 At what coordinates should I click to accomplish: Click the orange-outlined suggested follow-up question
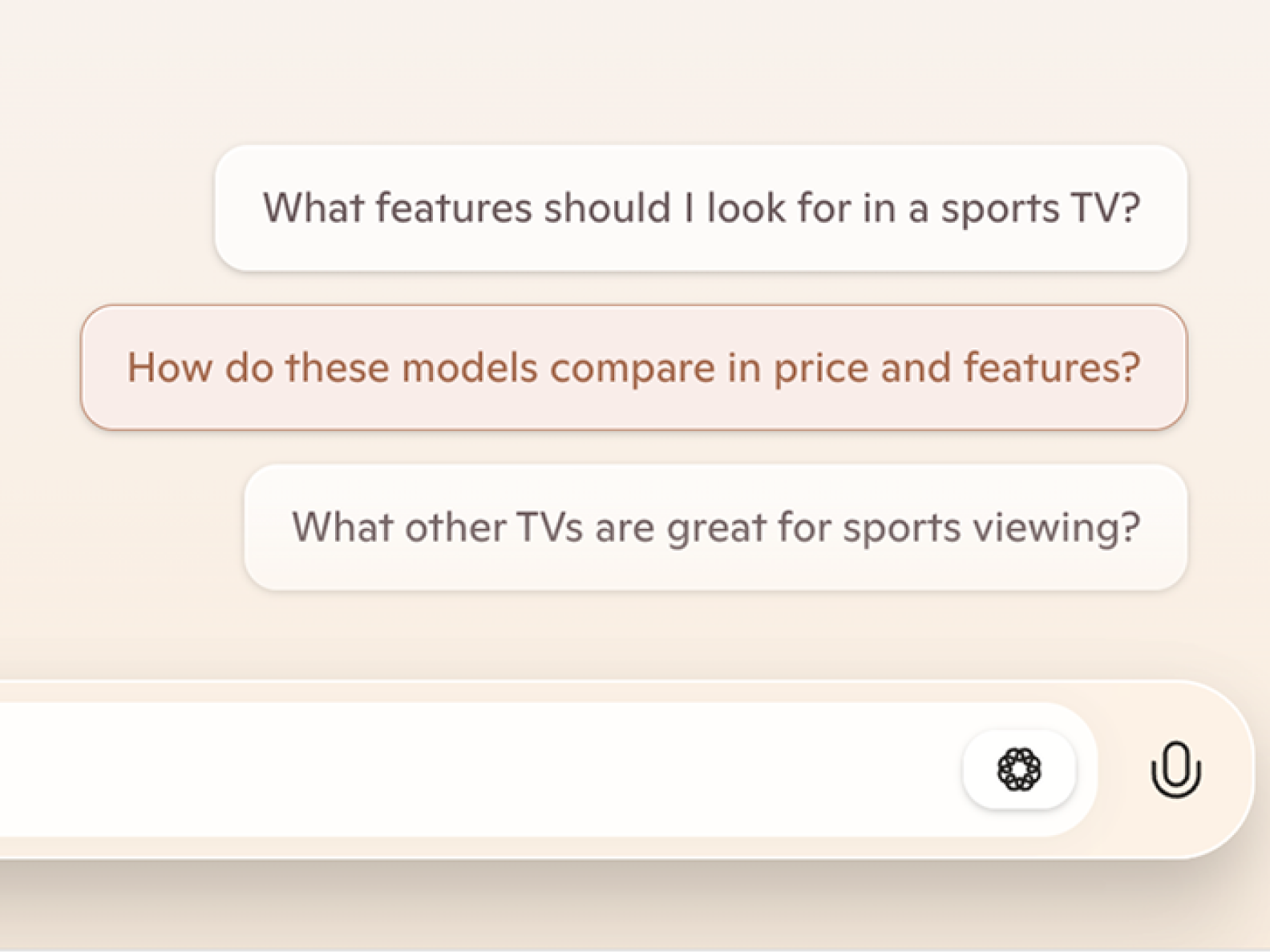pyautogui.click(x=633, y=368)
